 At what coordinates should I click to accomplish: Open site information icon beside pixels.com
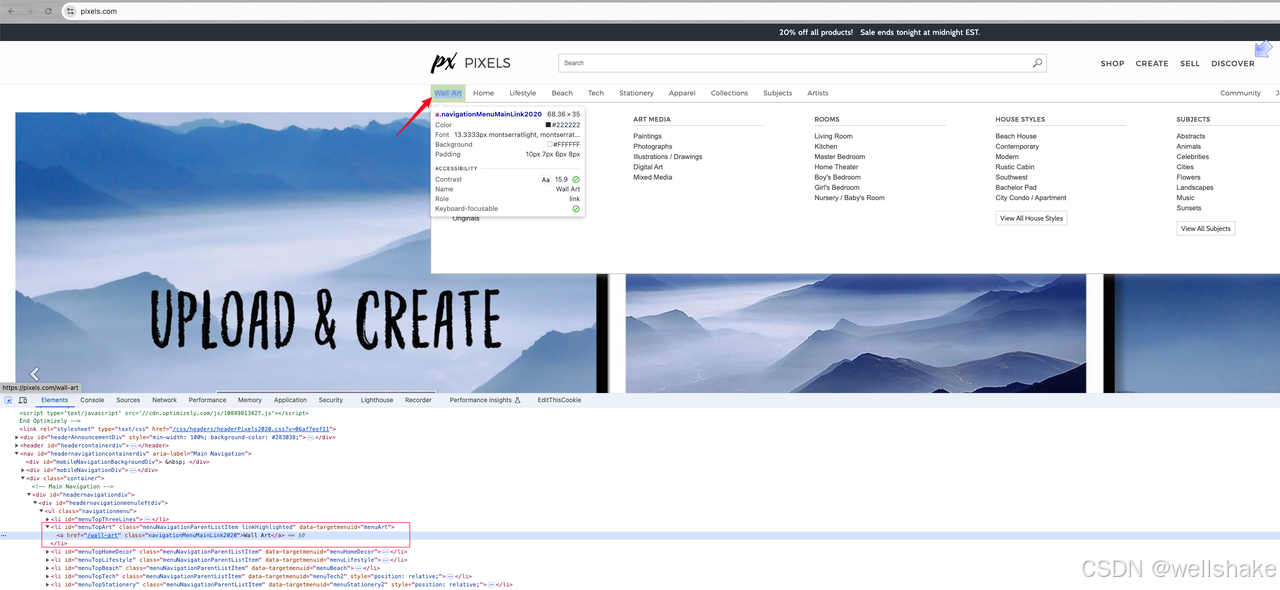click(x=70, y=11)
